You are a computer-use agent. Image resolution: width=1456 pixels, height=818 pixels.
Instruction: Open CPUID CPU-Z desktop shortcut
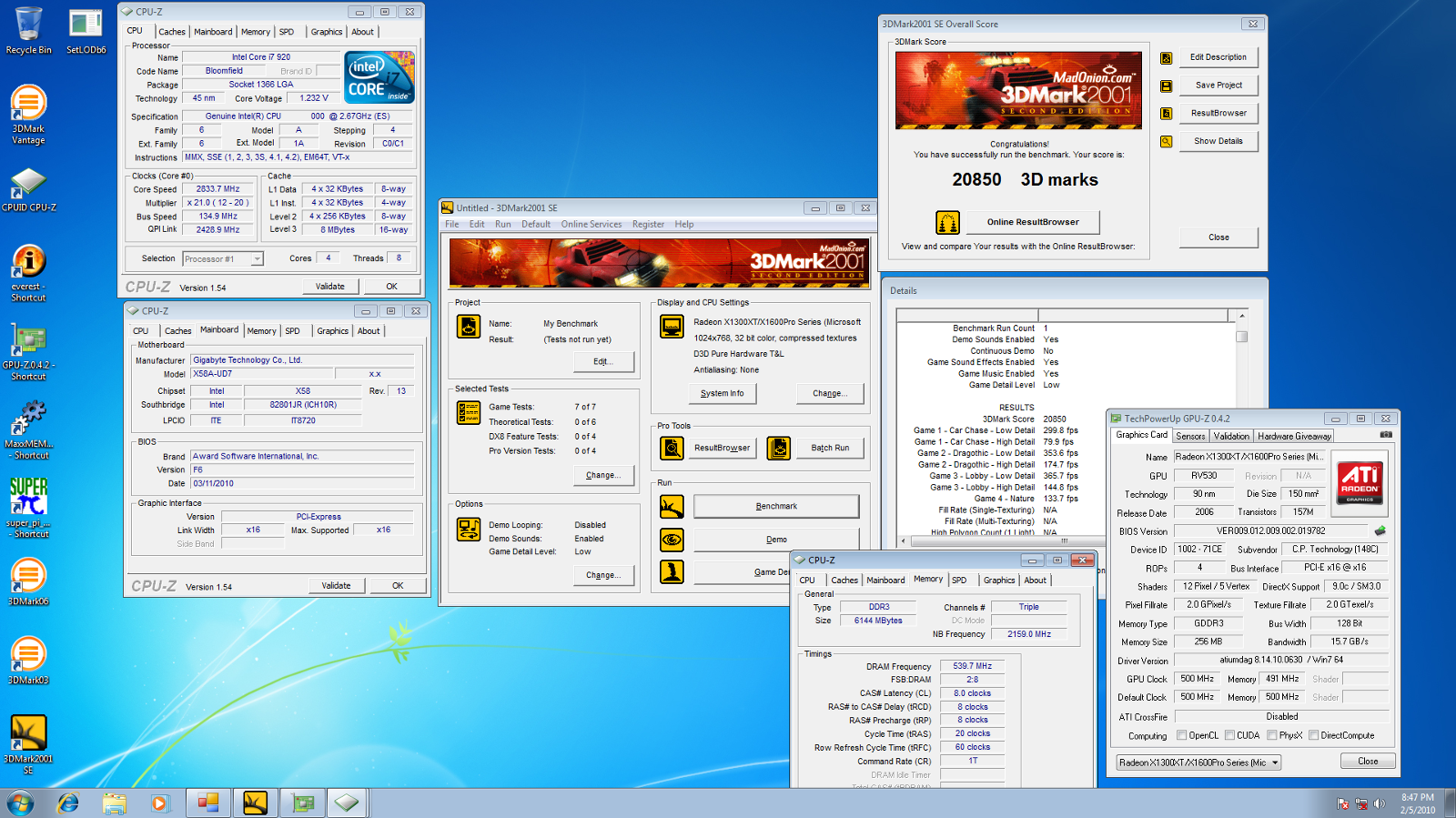(x=28, y=190)
